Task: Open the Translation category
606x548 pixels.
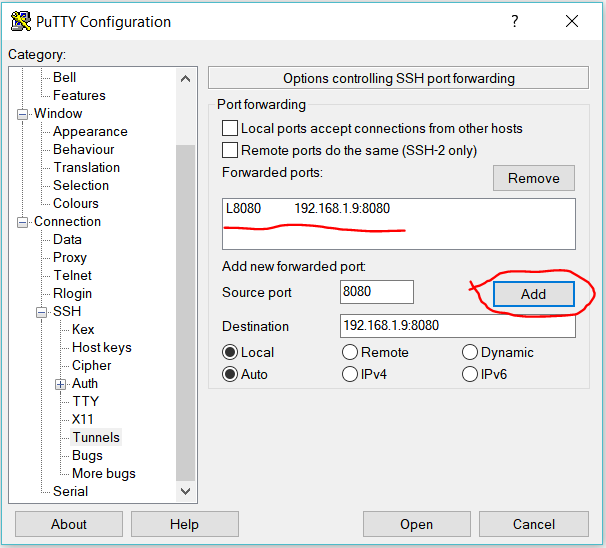Action: 87,168
